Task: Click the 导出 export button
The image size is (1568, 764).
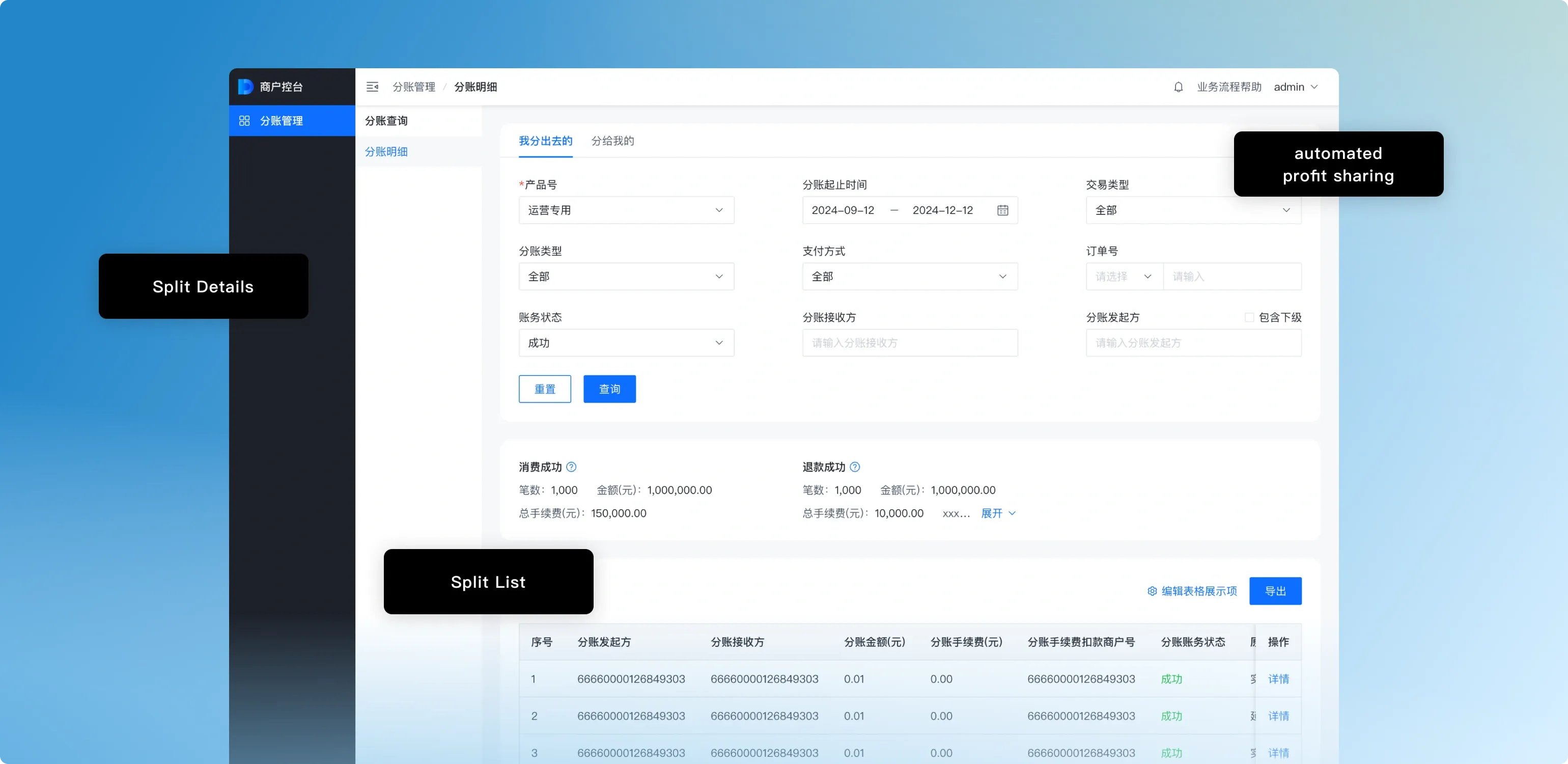Action: tap(1275, 591)
